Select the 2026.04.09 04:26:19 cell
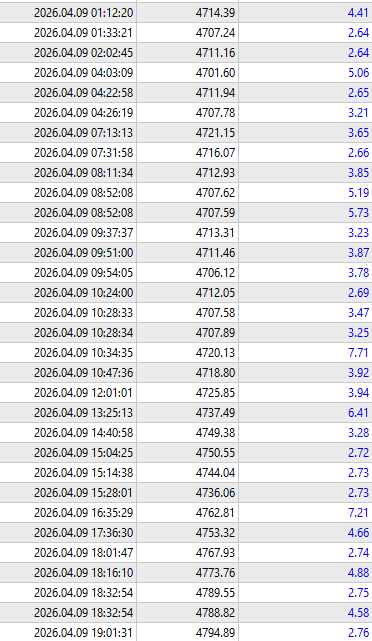Screen dimensions: 372x641 (83, 113)
